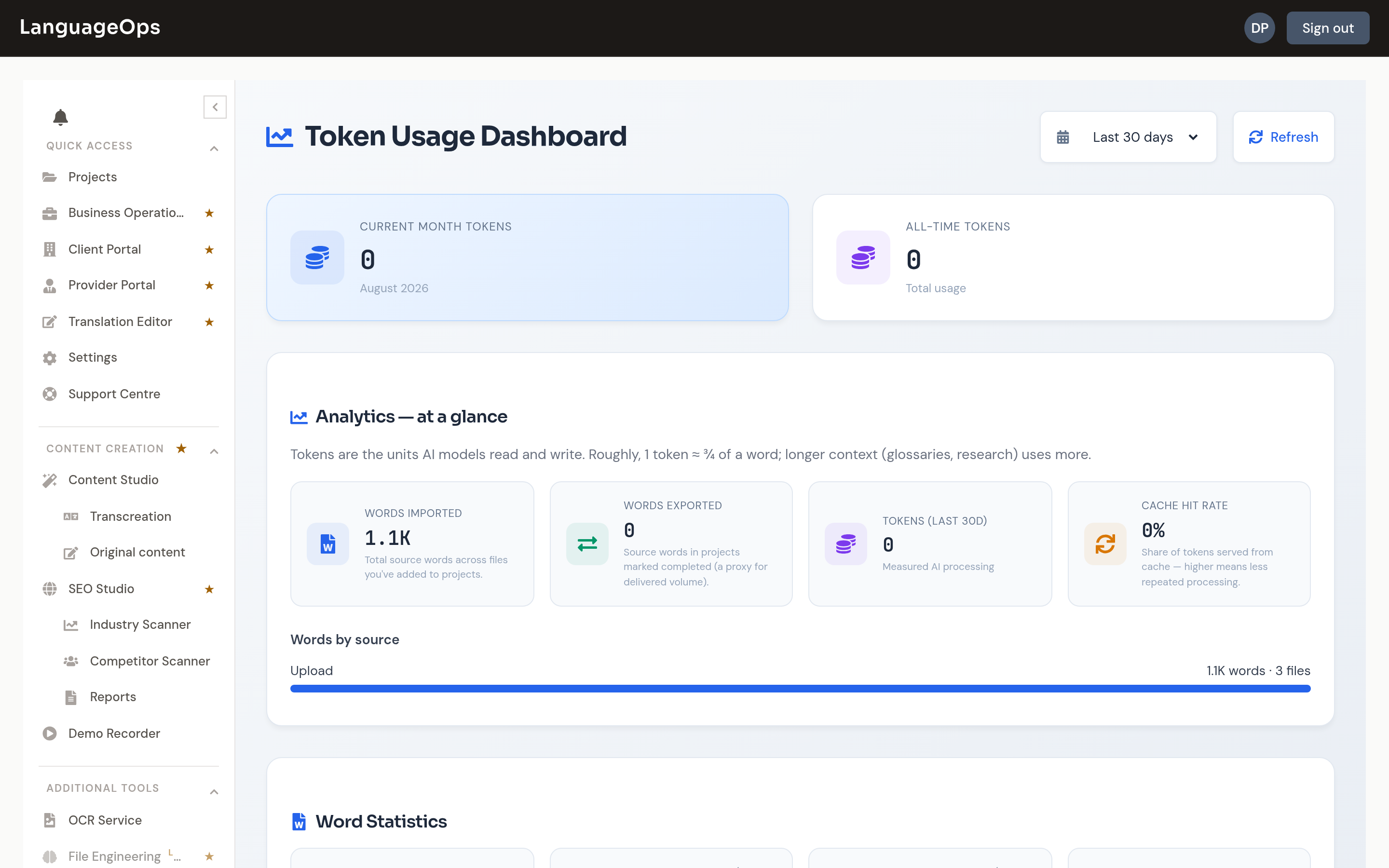Click the Provider Portal person icon

pyautogui.click(x=49, y=285)
